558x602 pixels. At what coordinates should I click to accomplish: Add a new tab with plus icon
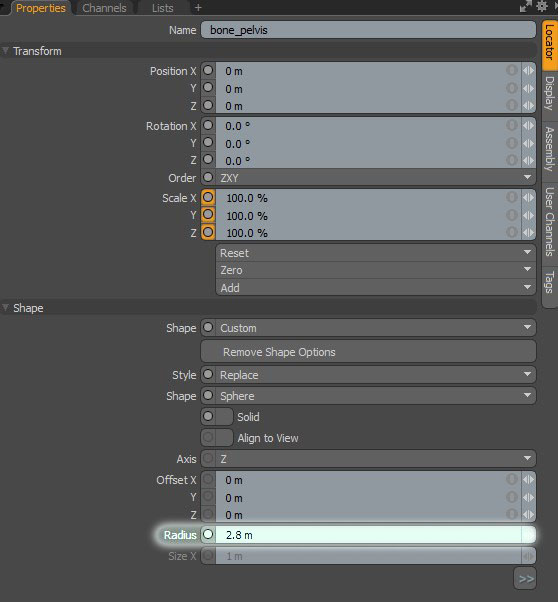click(198, 8)
